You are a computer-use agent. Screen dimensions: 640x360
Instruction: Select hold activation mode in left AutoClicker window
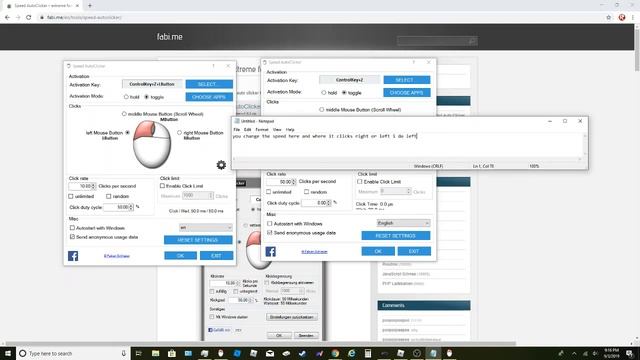coord(126,97)
